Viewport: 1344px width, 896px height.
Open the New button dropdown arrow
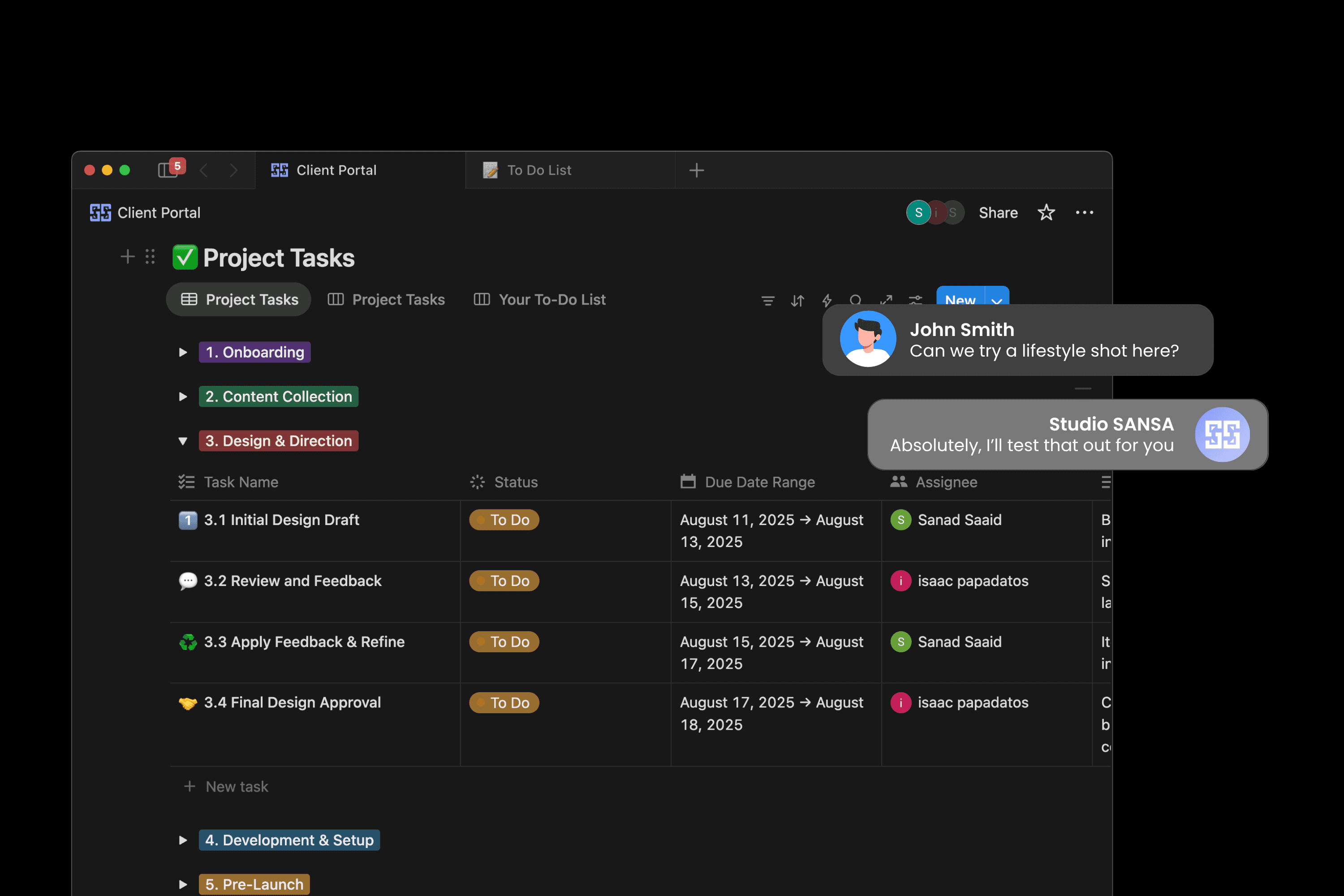point(996,298)
